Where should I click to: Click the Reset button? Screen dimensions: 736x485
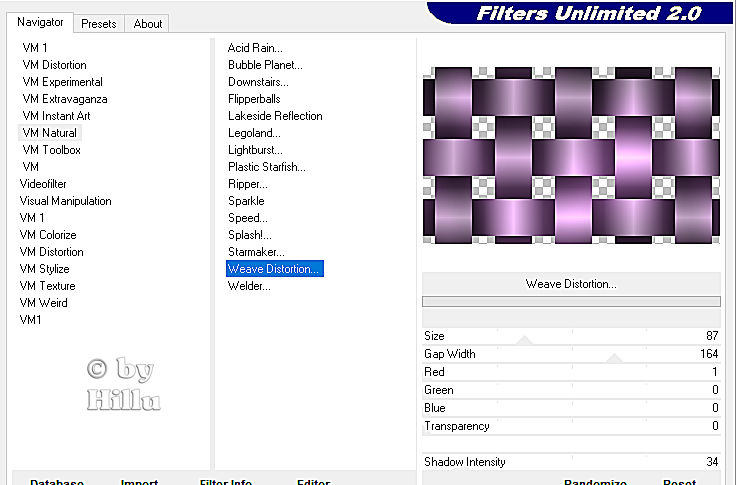point(679,482)
